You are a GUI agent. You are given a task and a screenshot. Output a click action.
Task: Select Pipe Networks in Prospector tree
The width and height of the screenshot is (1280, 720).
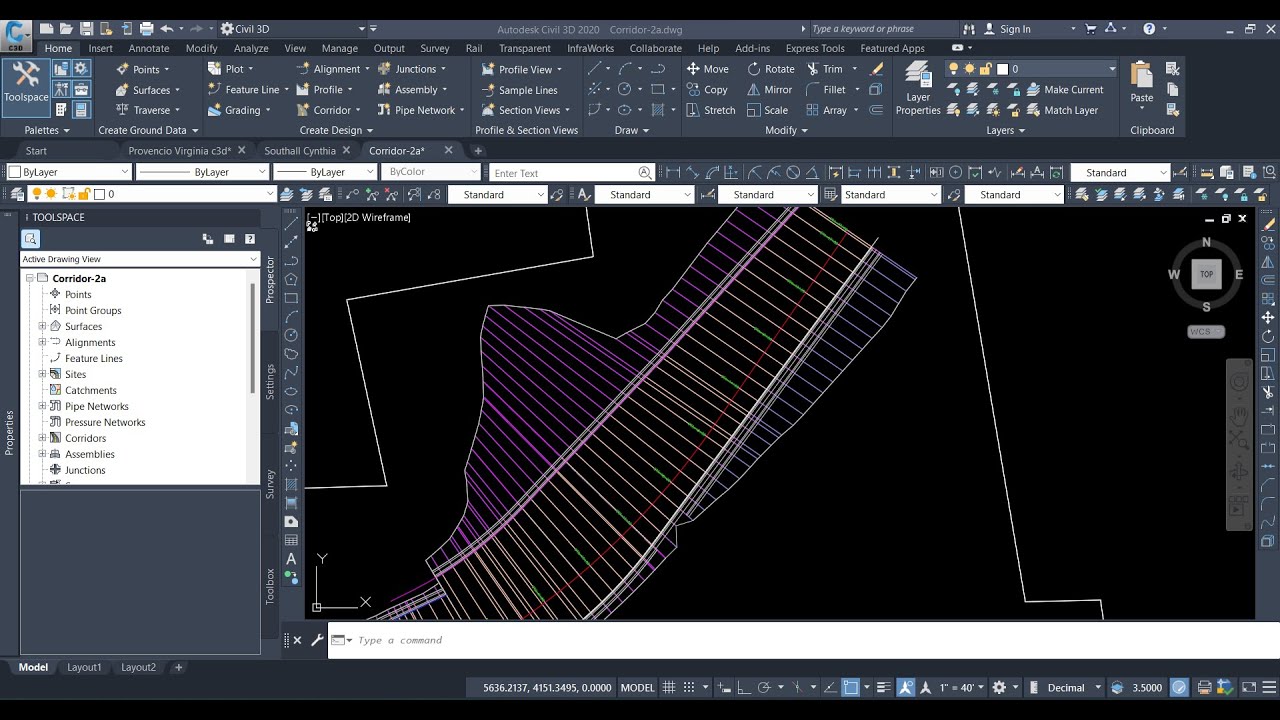tap(96, 406)
